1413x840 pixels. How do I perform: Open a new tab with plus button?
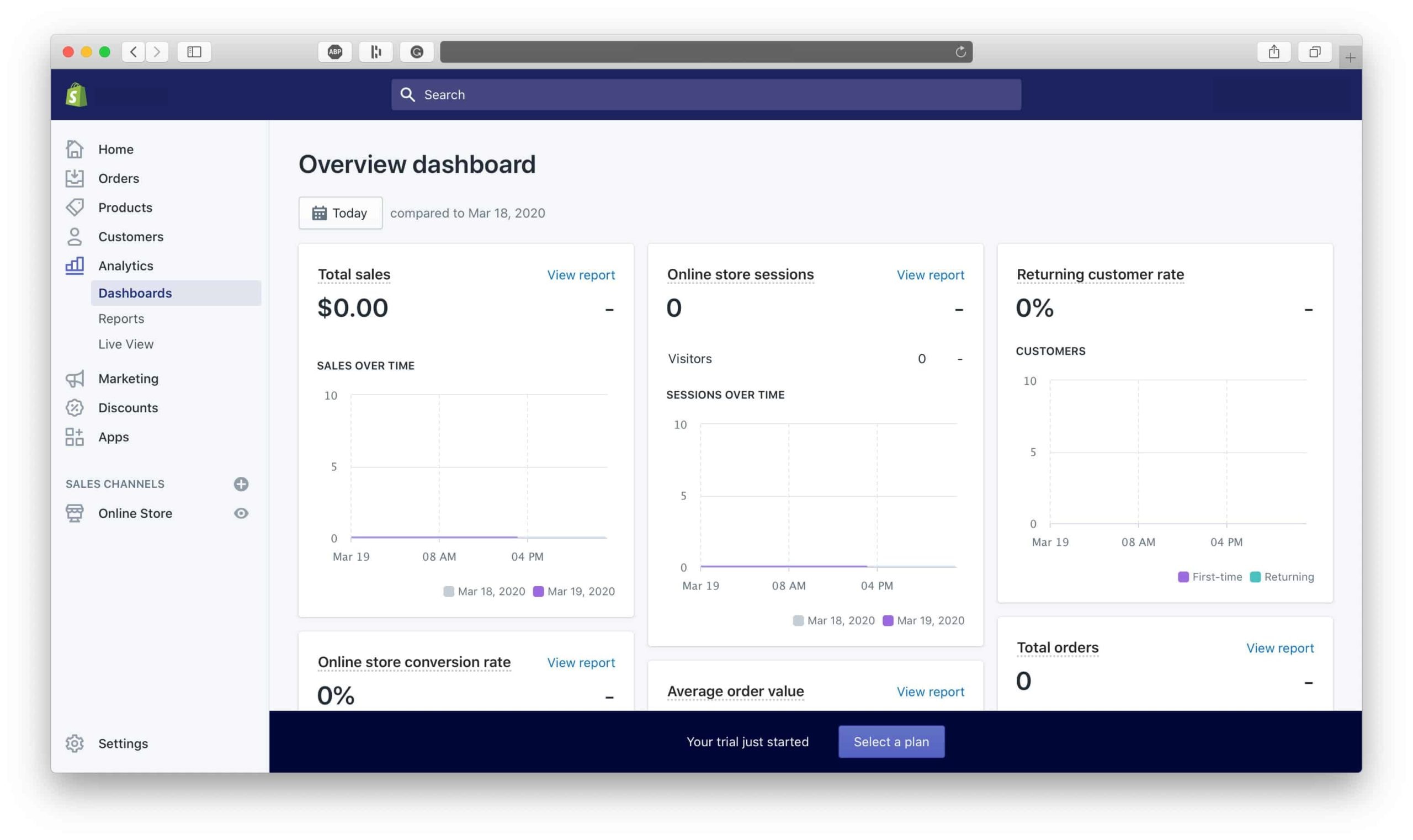1350,58
